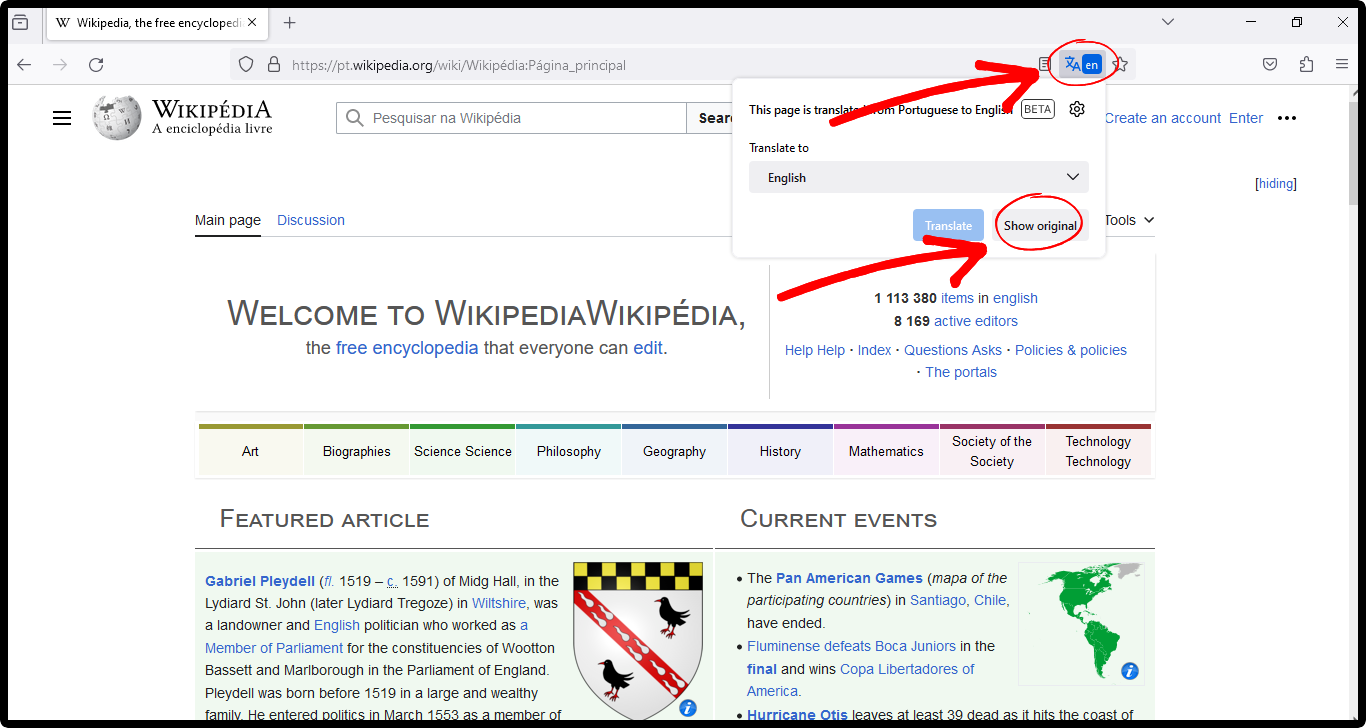Click the Wikipedia search field
The width and height of the screenshot is (1366, 728).
tap(511, 118)
